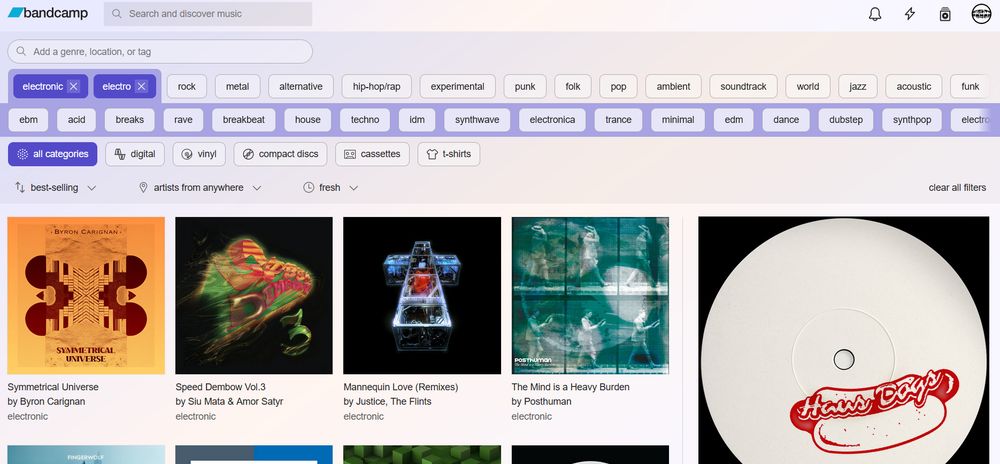Open artists from anywhere location dropdown

pyautogui.click(x=200, y=187)
